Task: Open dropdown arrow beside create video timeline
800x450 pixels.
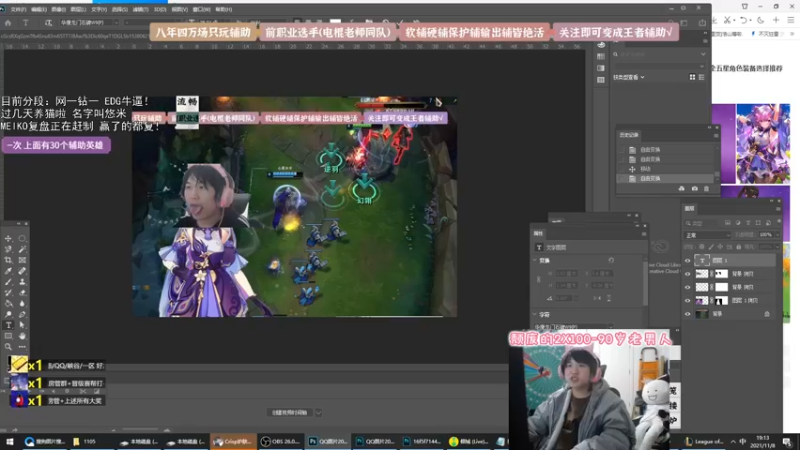Action: point(318,413)
